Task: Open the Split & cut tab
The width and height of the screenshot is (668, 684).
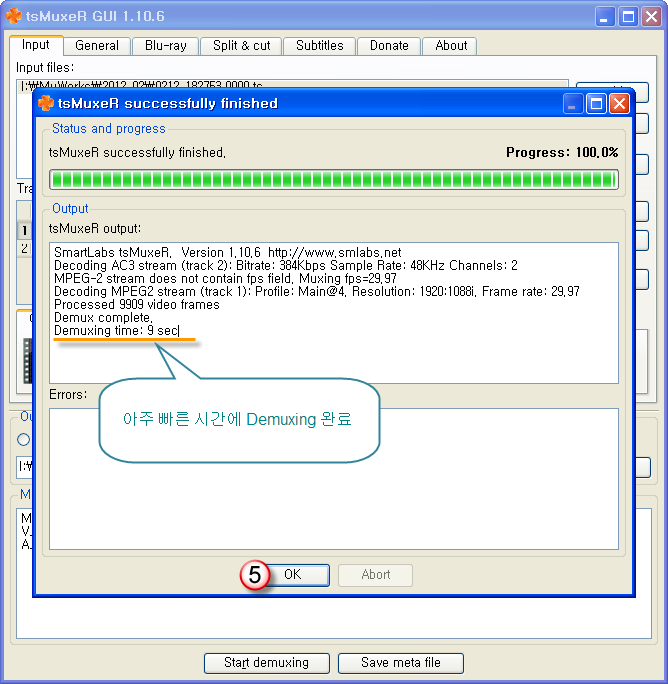Action: click(241, 46)
